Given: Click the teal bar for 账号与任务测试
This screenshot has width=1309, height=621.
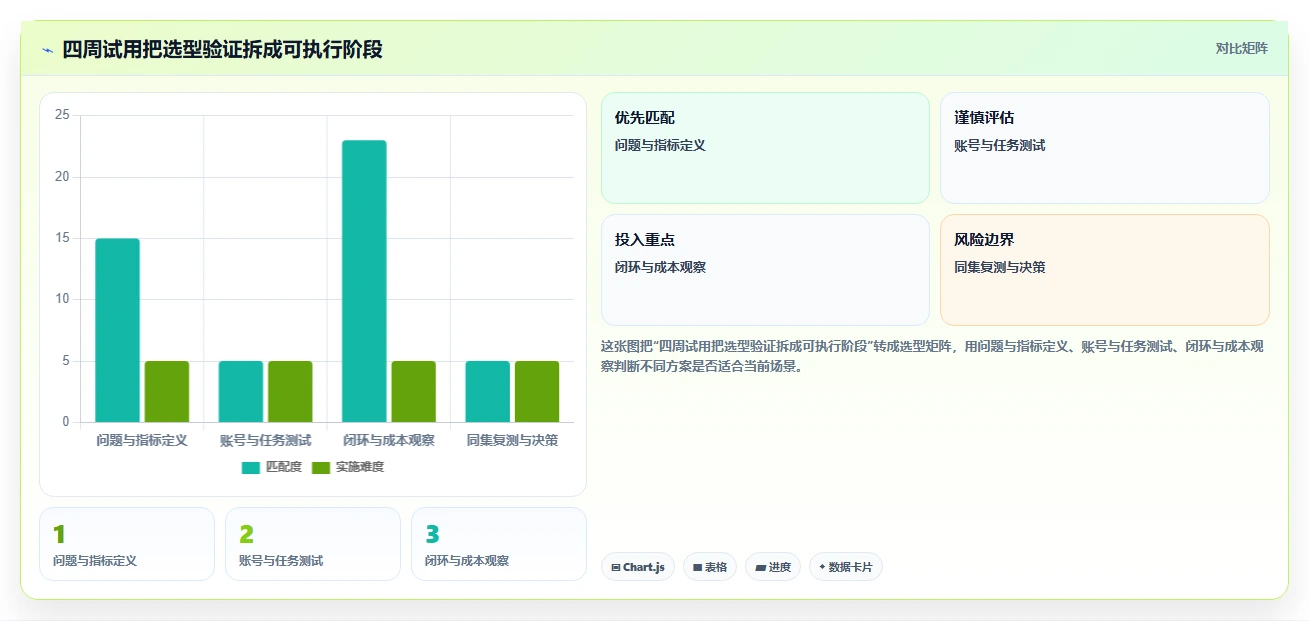Looking at the screenshot, I should point(241,391).
